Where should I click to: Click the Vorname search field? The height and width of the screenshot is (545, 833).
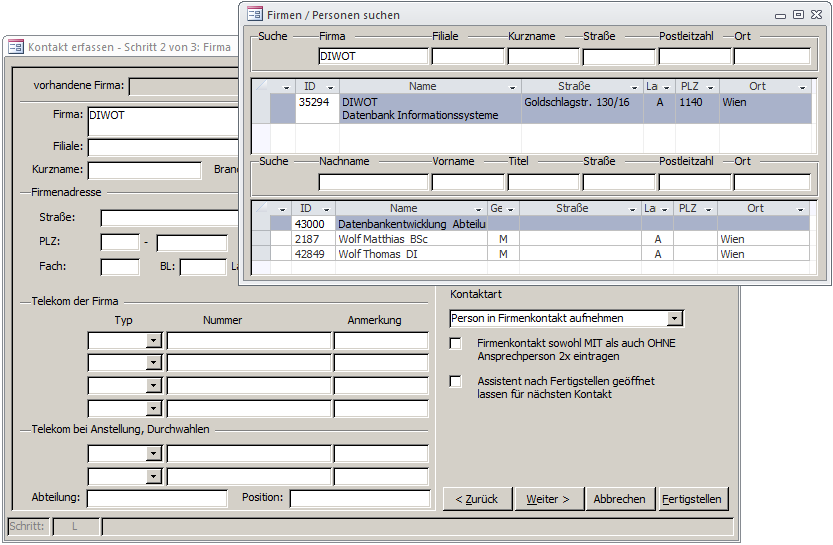[468, 182]
